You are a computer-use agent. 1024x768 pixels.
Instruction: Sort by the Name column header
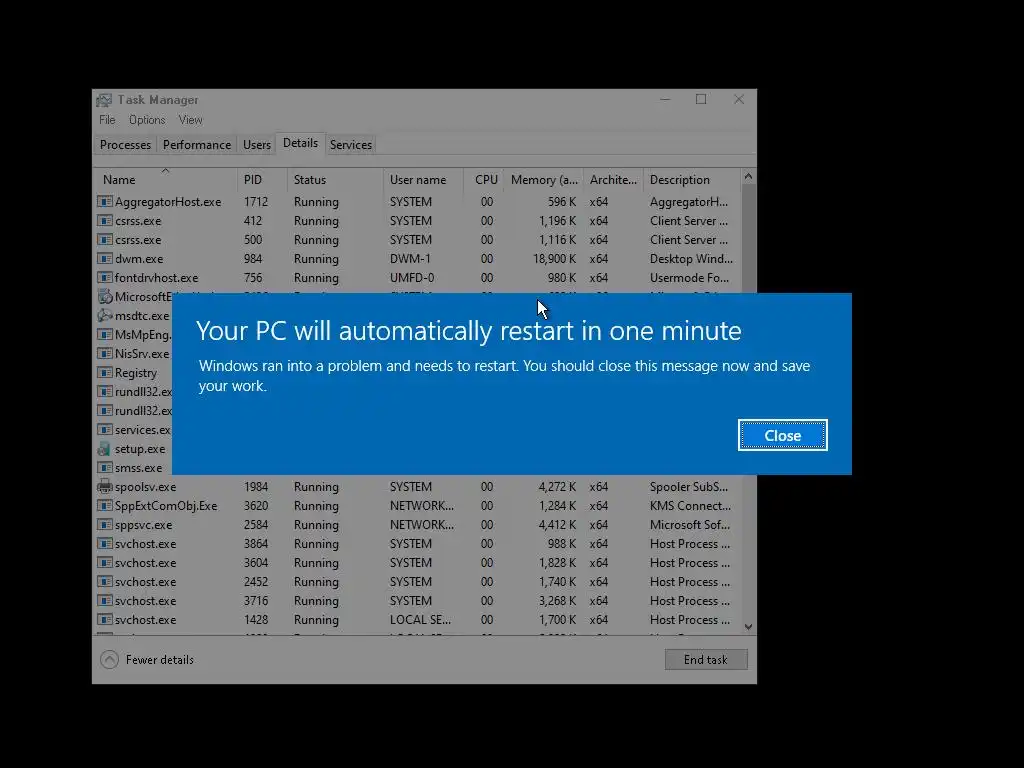(x=166, y=180)
